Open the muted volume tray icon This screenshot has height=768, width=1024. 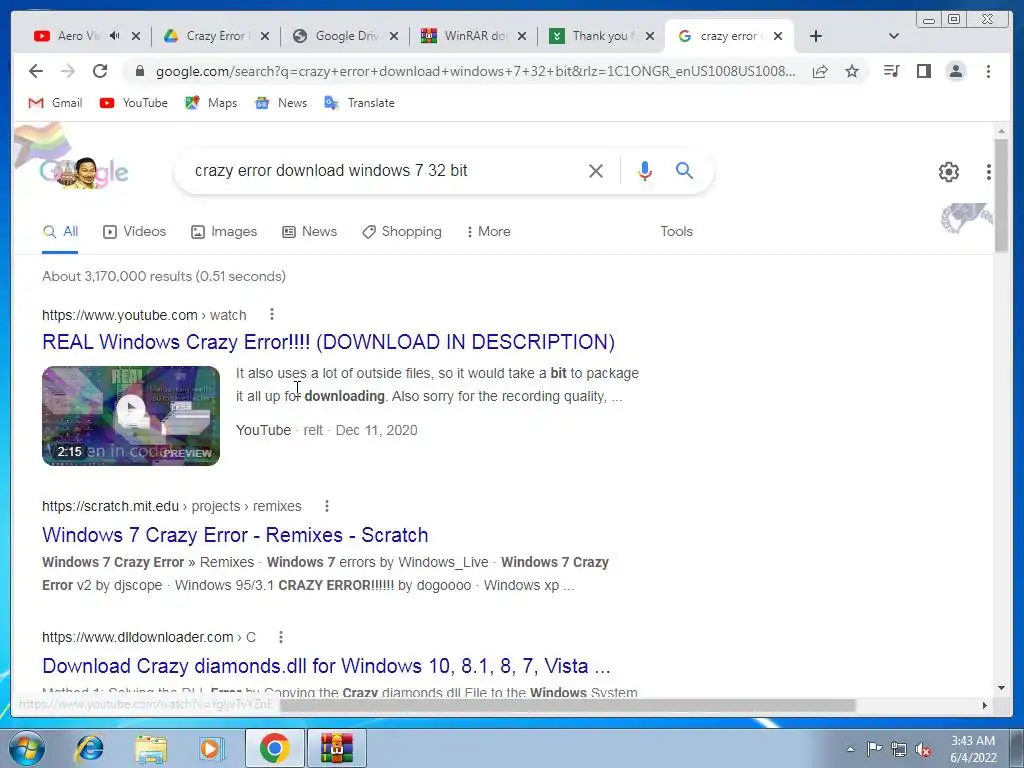pos(923,749)
